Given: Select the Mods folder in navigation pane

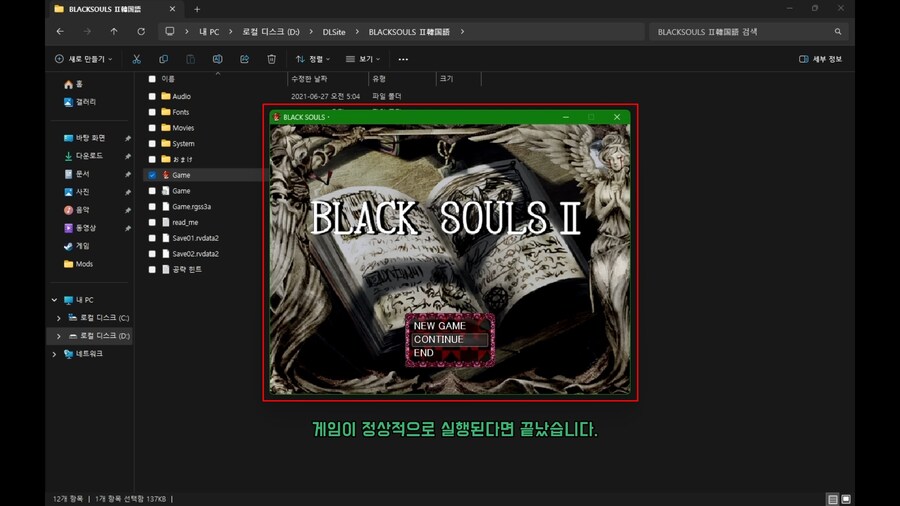Looking at the screenshot, I should coord(78,264).
